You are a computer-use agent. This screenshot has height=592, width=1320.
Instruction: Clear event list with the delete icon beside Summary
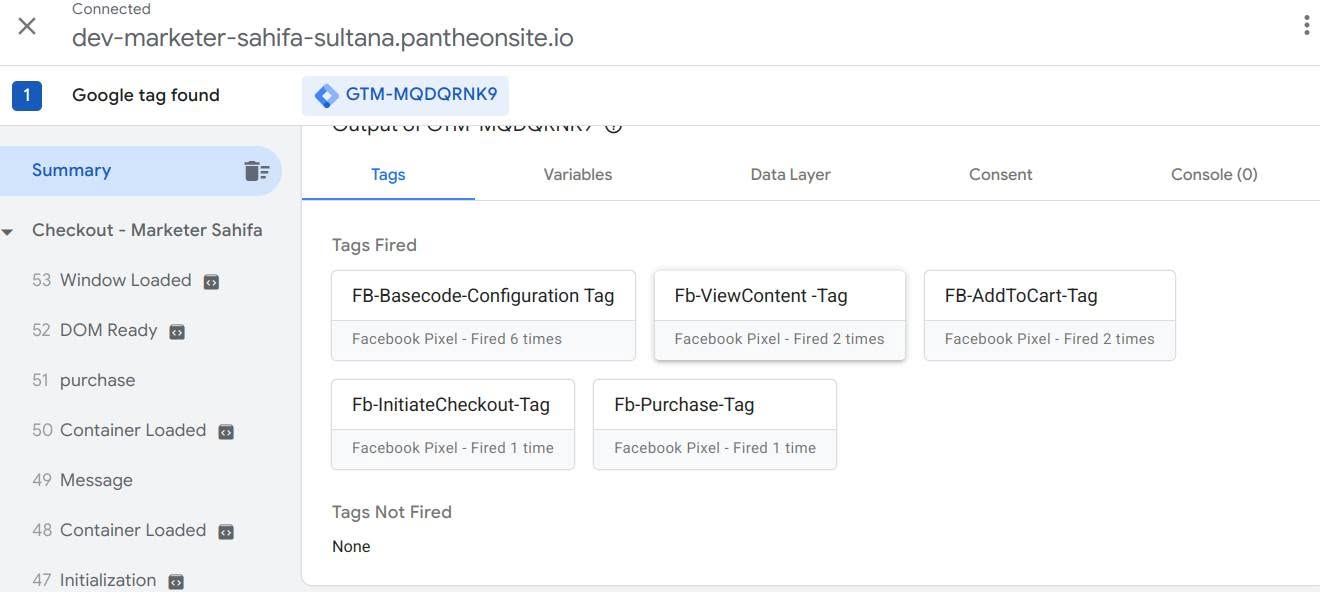(x=257, y=171)
